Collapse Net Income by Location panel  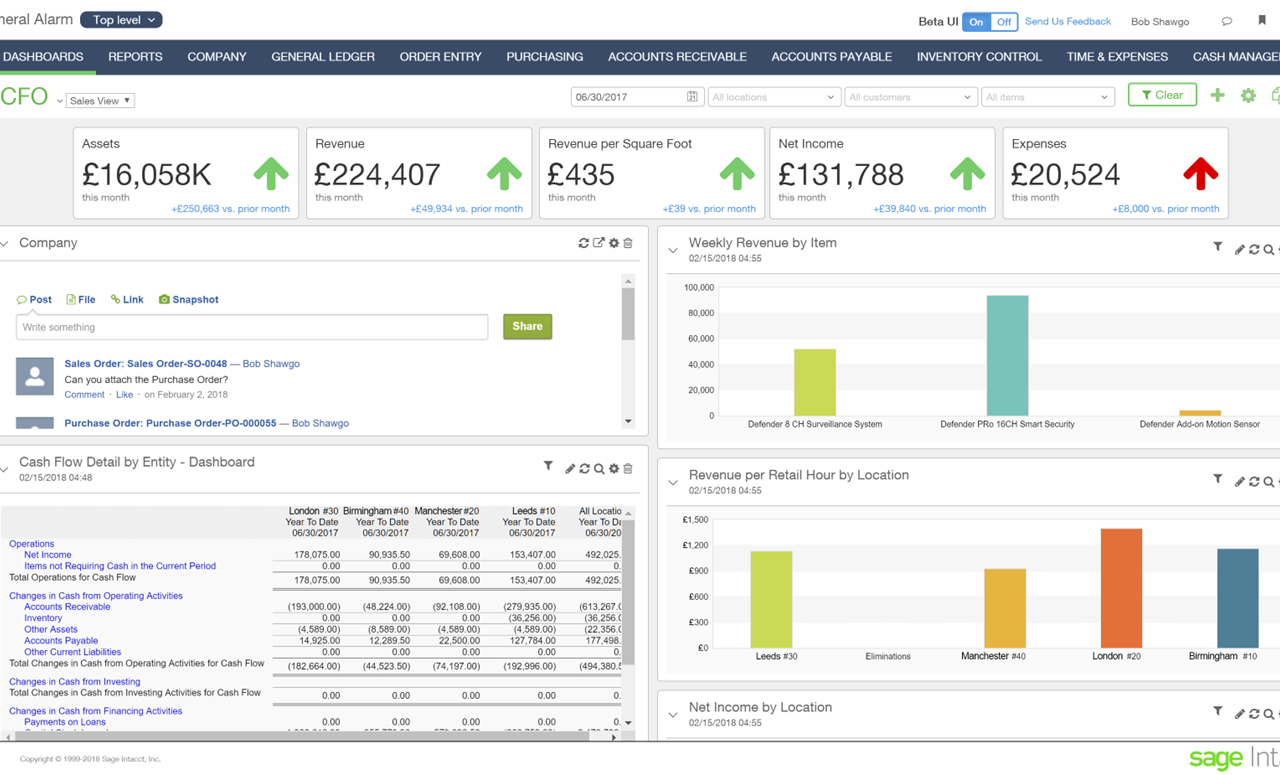(x=673, y=715)
